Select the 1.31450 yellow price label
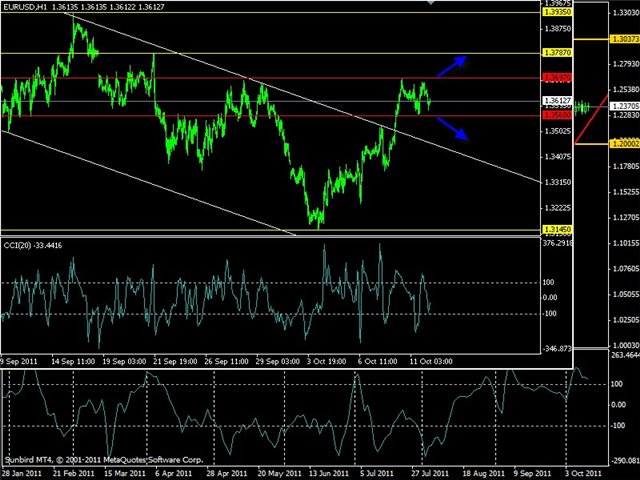 coord(556,230)
